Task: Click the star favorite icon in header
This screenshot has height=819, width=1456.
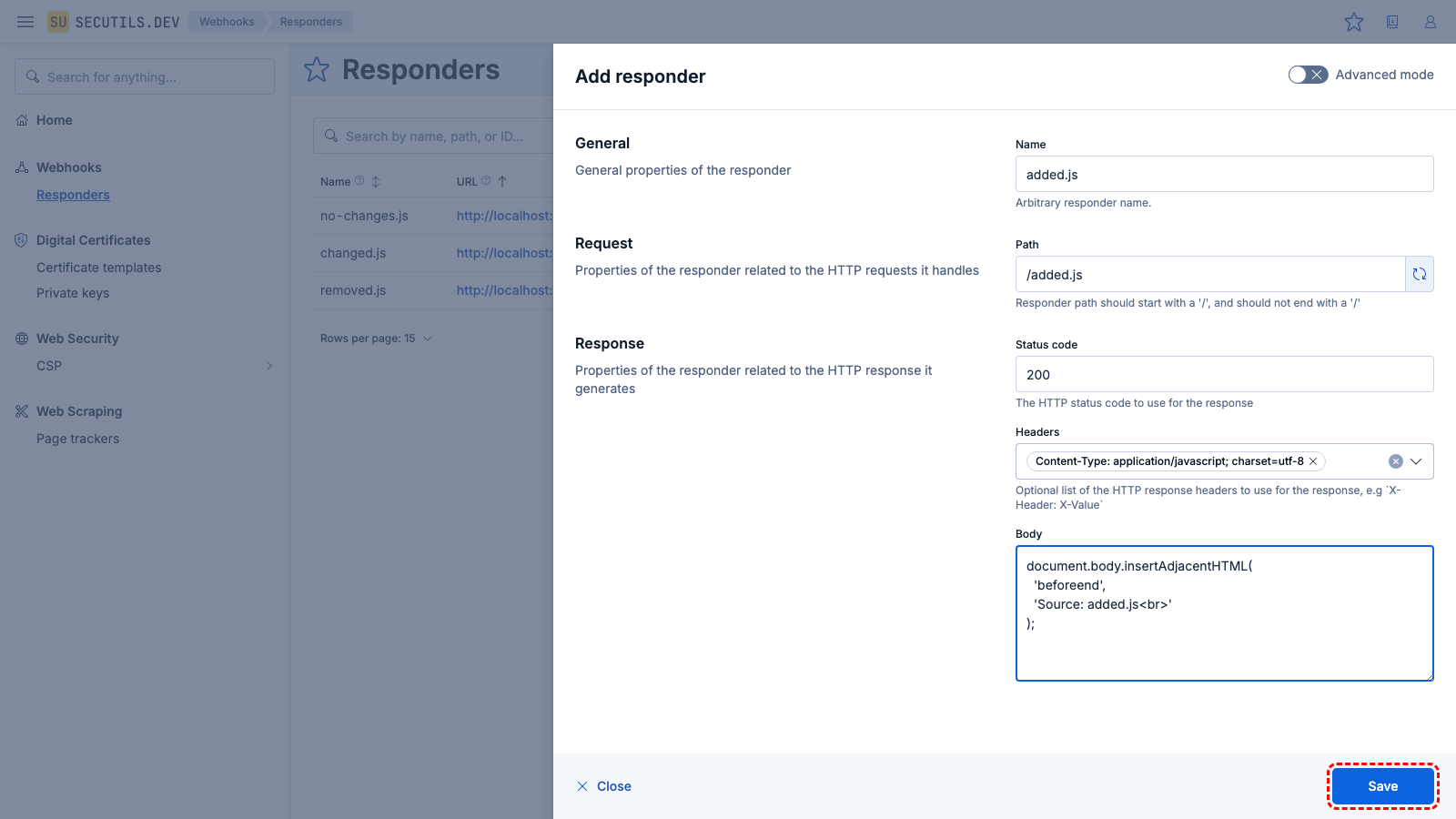Action: click(x=1354, y=22)
